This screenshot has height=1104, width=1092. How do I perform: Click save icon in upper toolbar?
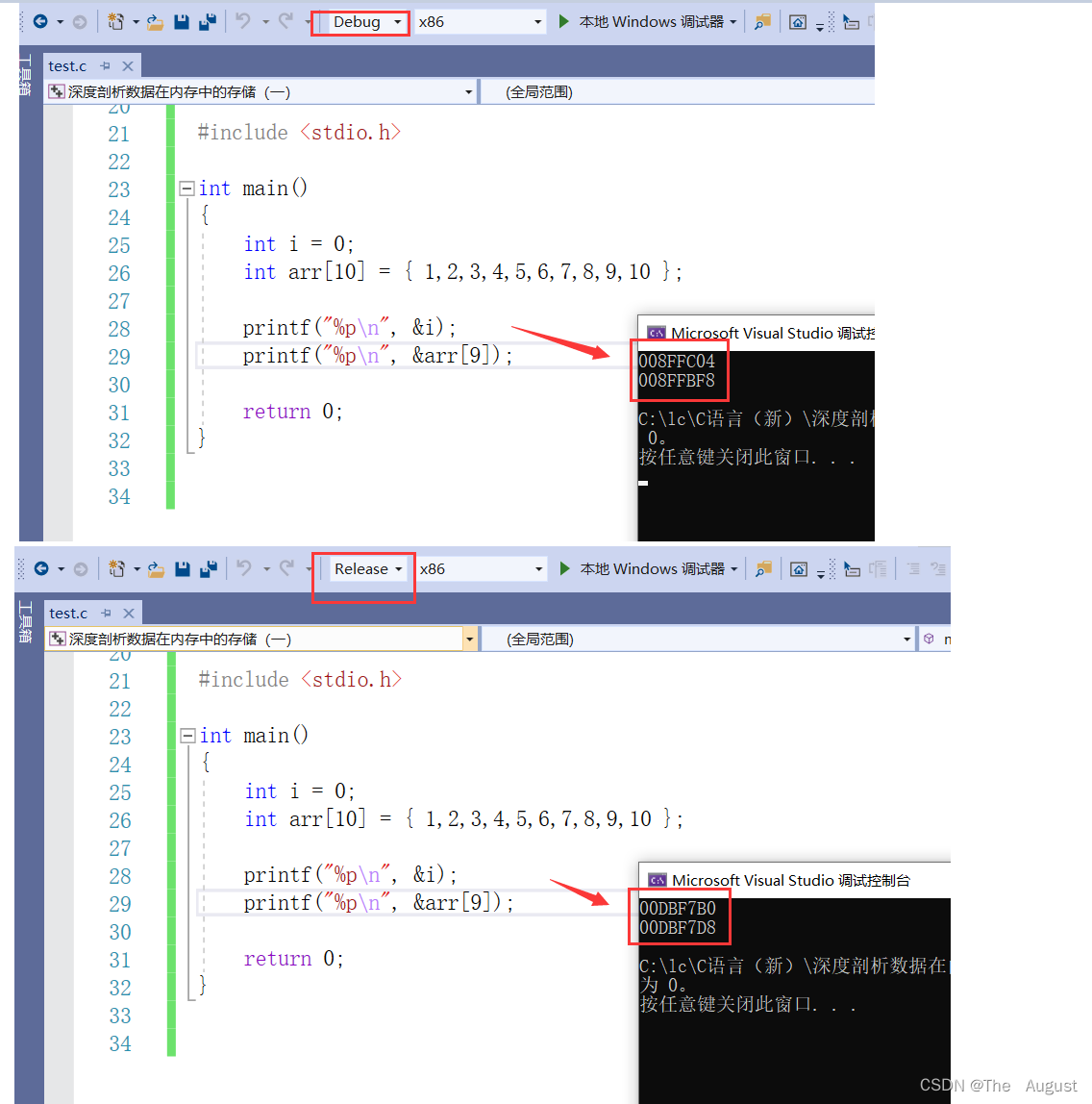182,22
